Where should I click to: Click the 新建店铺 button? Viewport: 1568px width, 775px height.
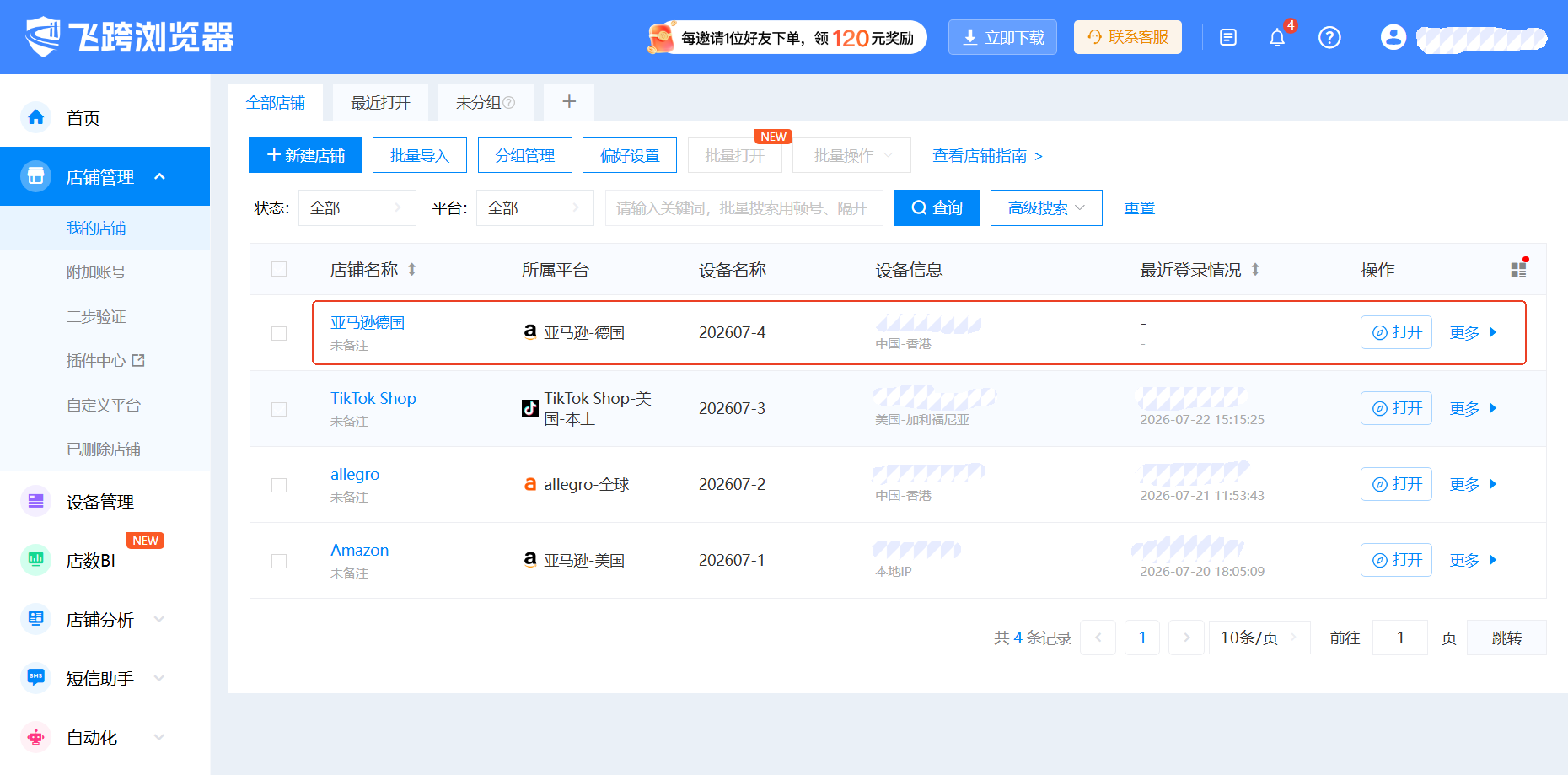click(305, 155)
